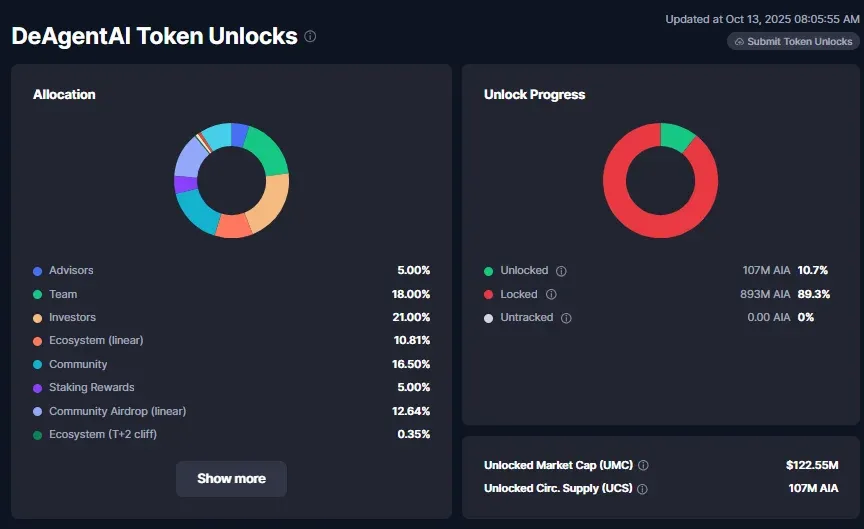The width and height of the screenshot is (864, 529).
Task: Click the Community legend label
Action: tap(78, 364)
